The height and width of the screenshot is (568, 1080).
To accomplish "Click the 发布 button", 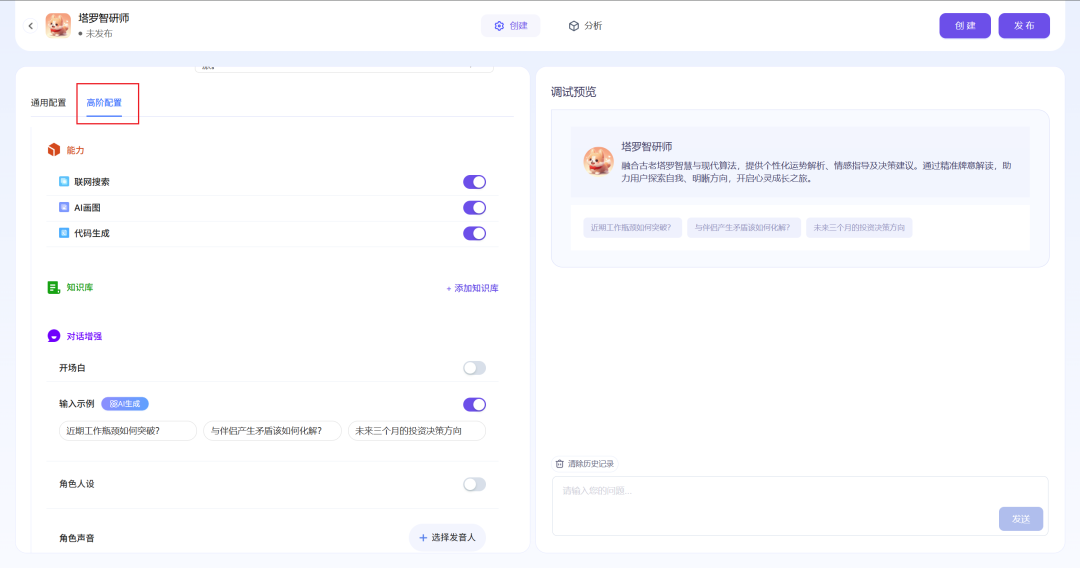I will click(x=1024, y=25).
